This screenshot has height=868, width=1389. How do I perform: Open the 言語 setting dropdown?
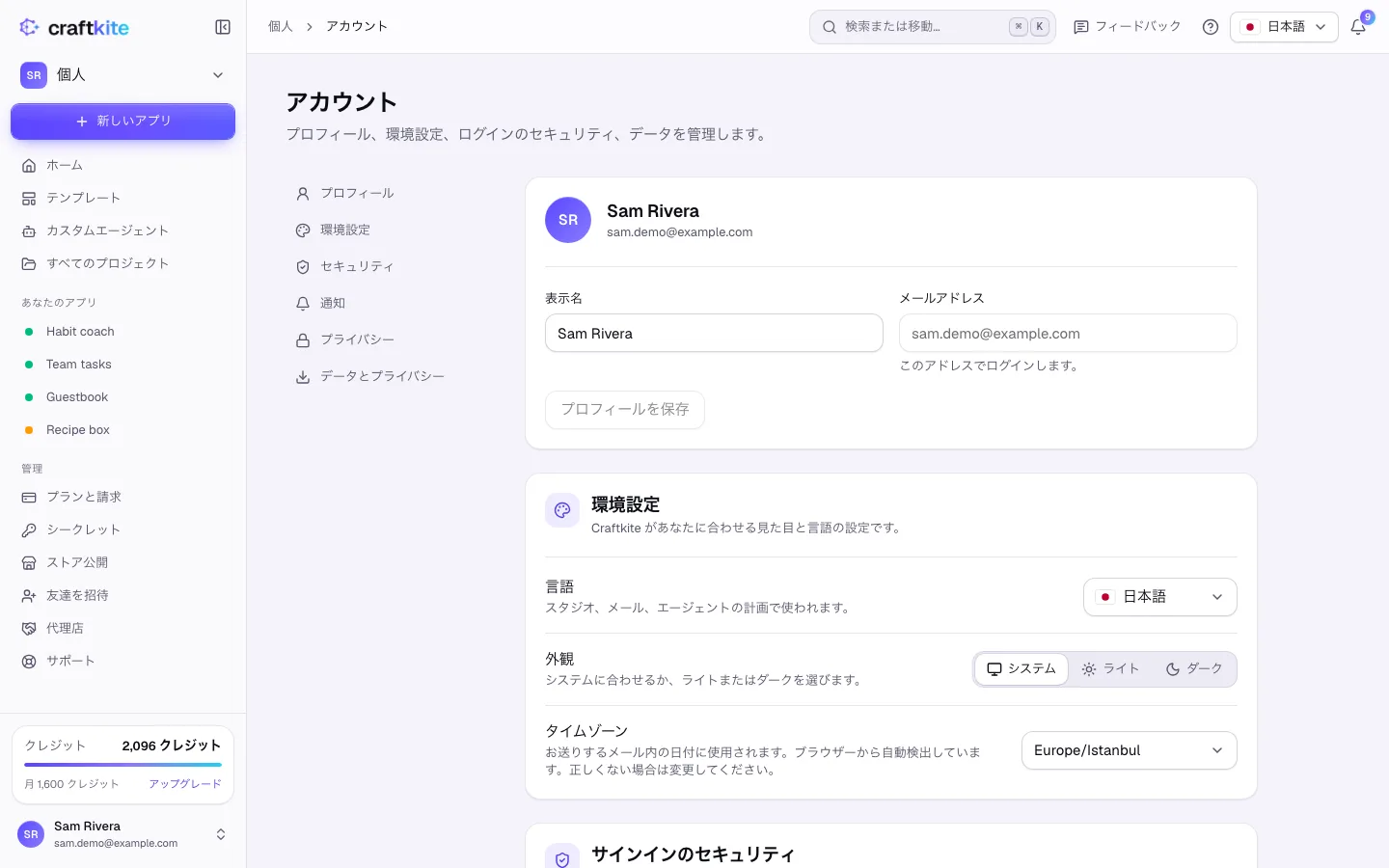click(x=1160, y=597)
